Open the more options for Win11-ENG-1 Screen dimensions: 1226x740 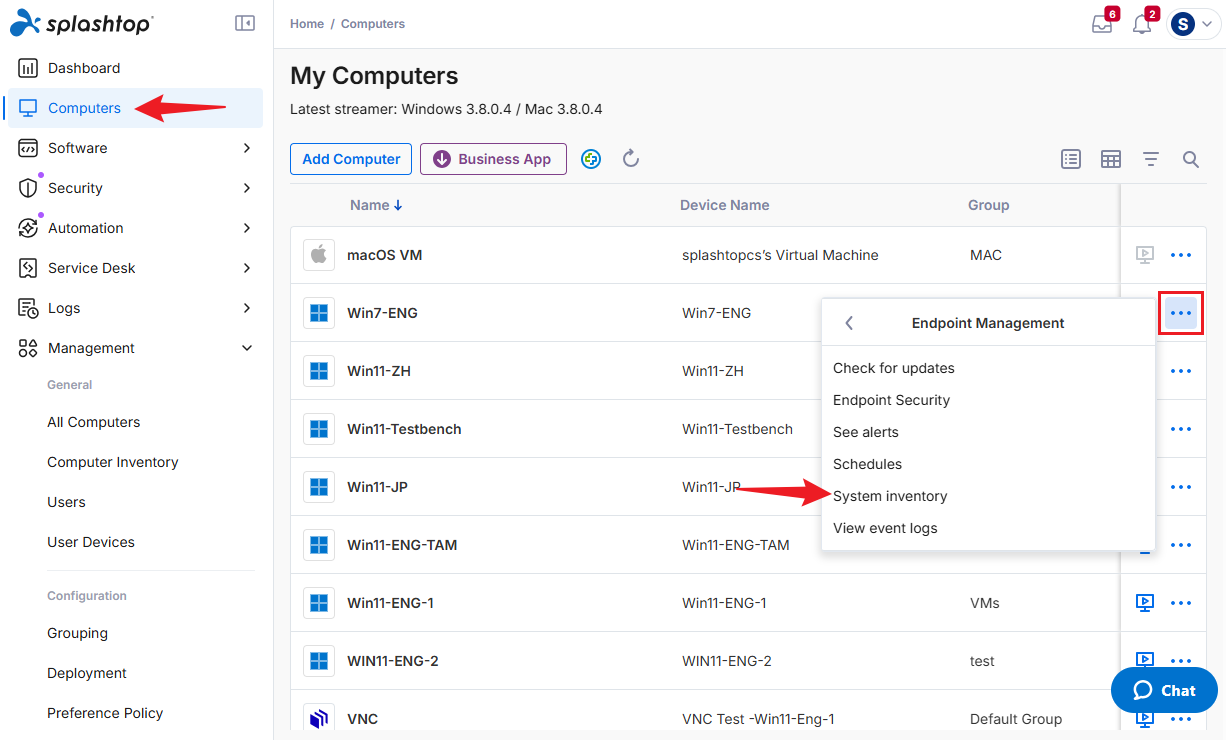1181,603
